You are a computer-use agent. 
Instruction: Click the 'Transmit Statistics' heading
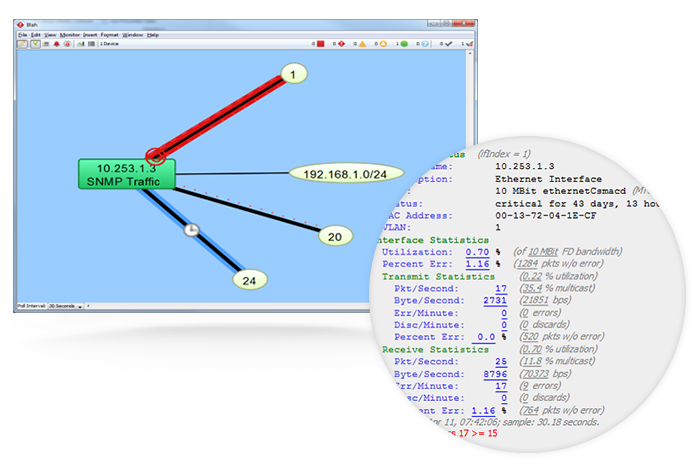(438, 276)
